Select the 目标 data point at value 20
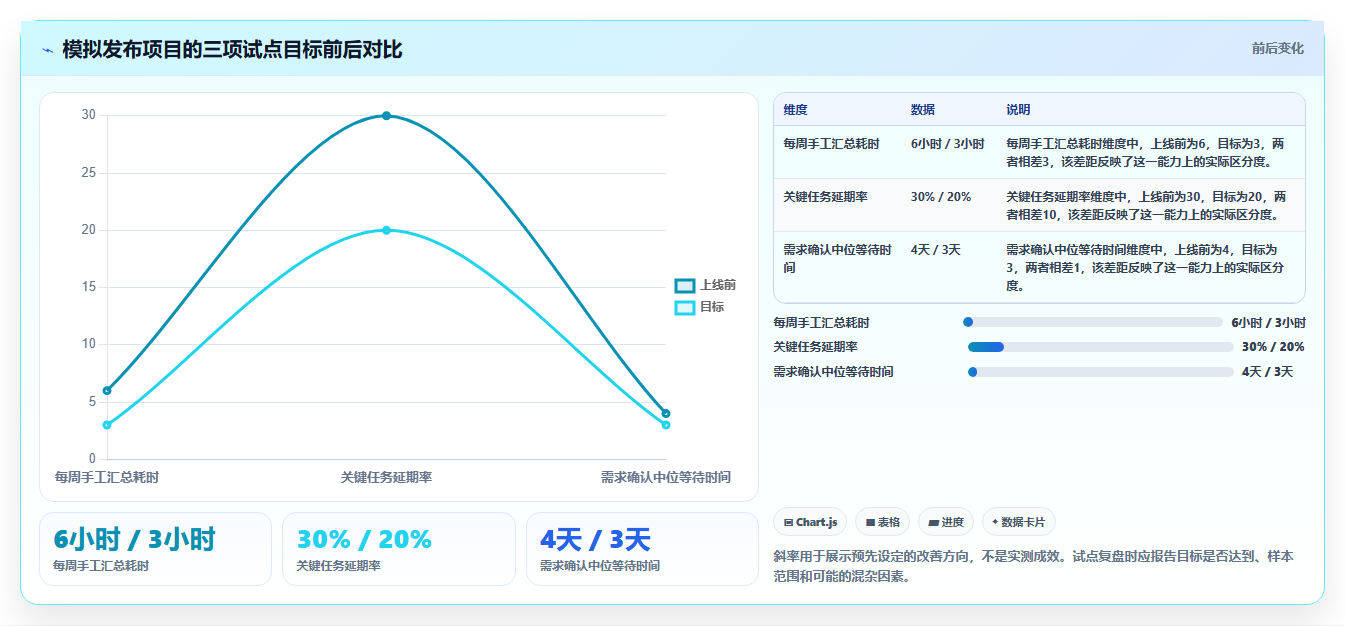Image resolution: width=1345 pixels, height=626 pixels. pyautogui.click(x=386, y=230)
